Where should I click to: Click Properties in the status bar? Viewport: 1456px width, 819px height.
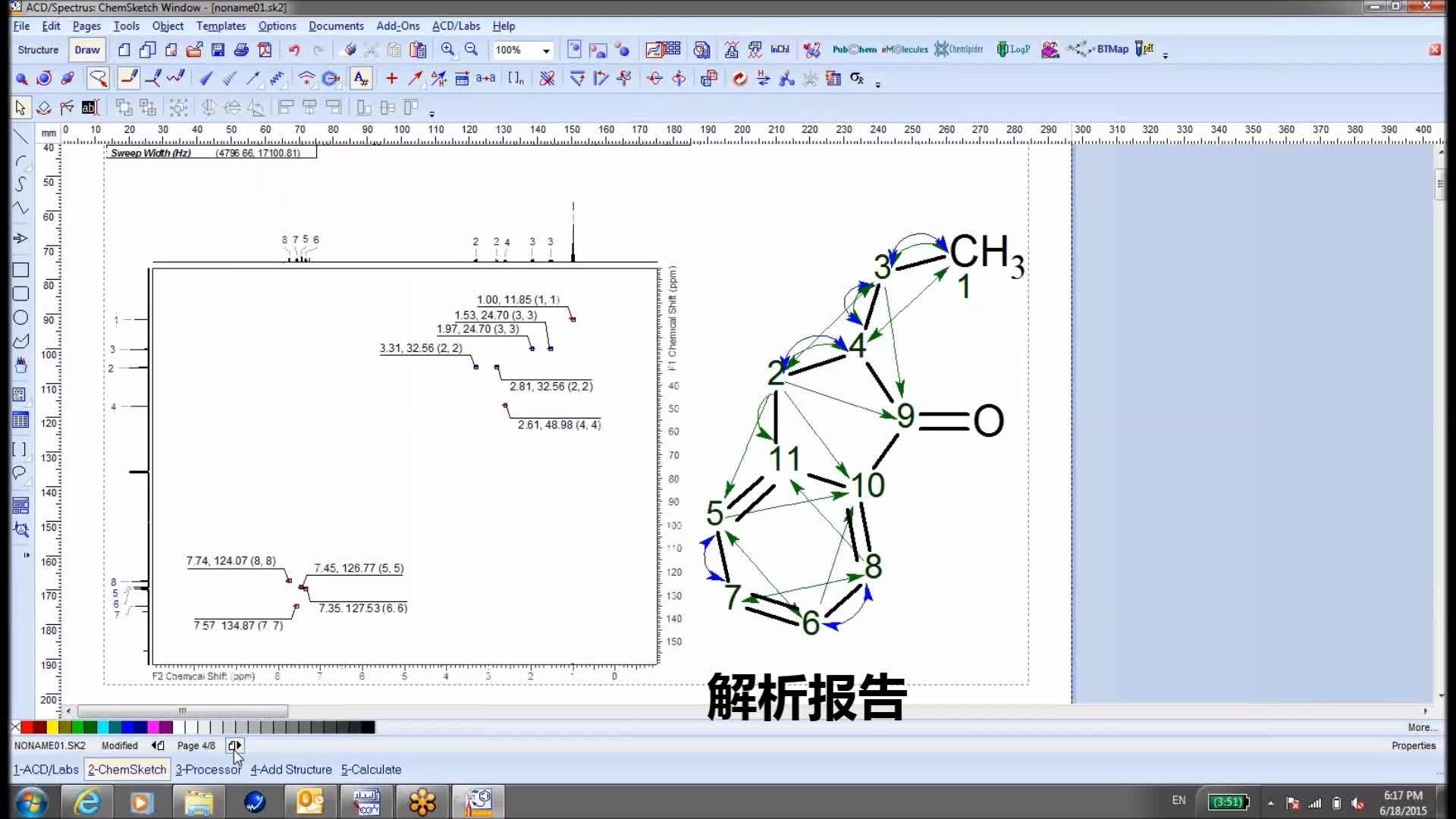[1414, 746]
